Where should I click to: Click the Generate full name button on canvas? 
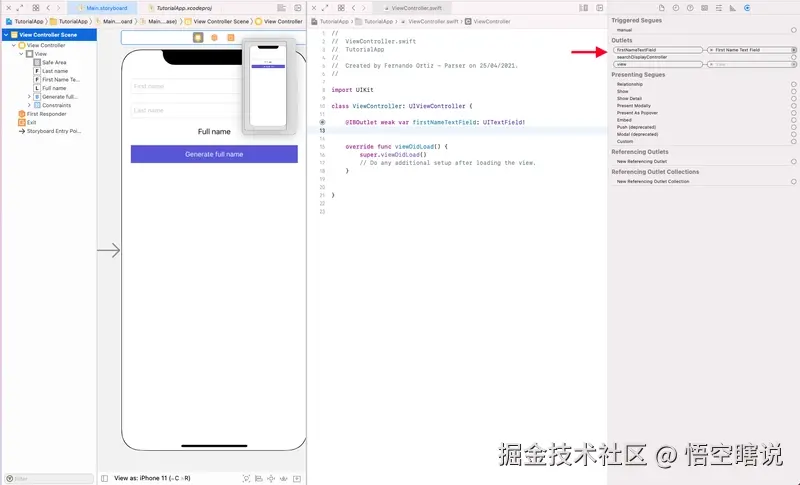tap(214, 154)
